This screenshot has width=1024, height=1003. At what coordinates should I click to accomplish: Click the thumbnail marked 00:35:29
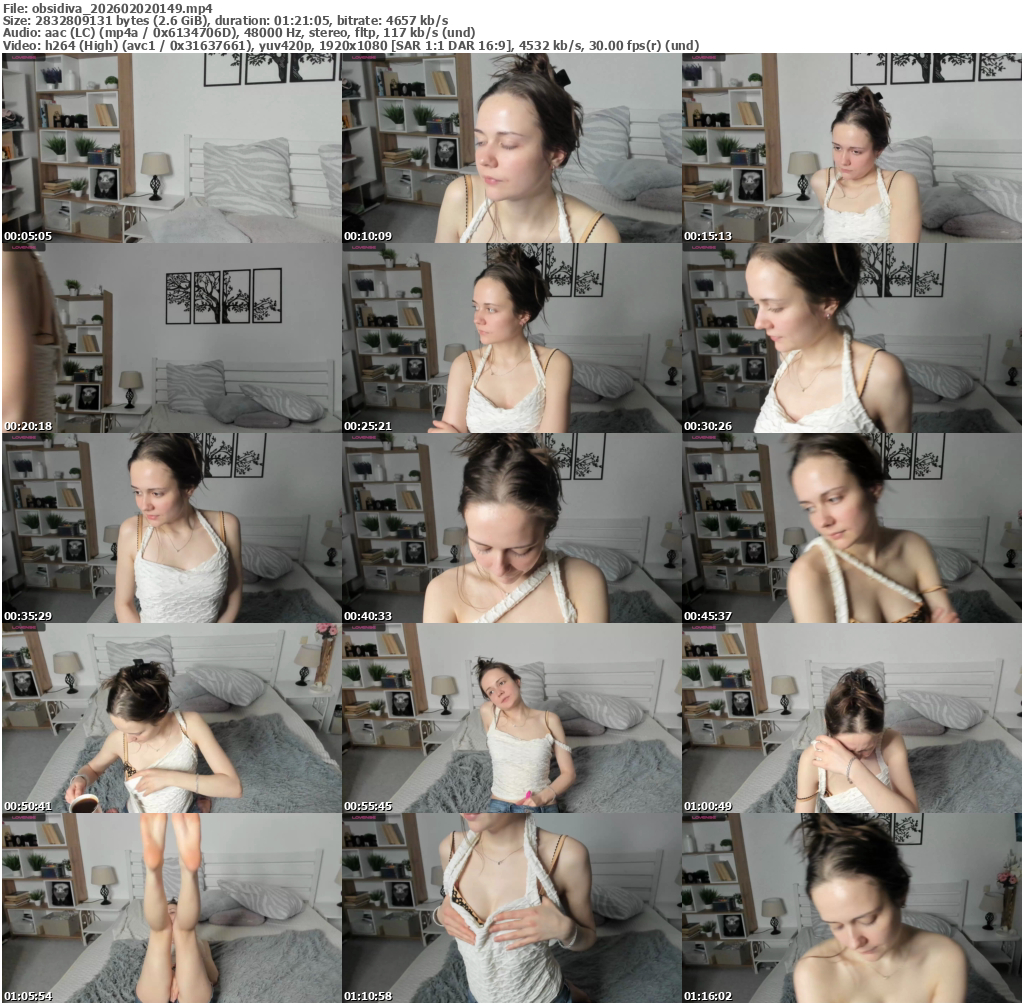171,528
